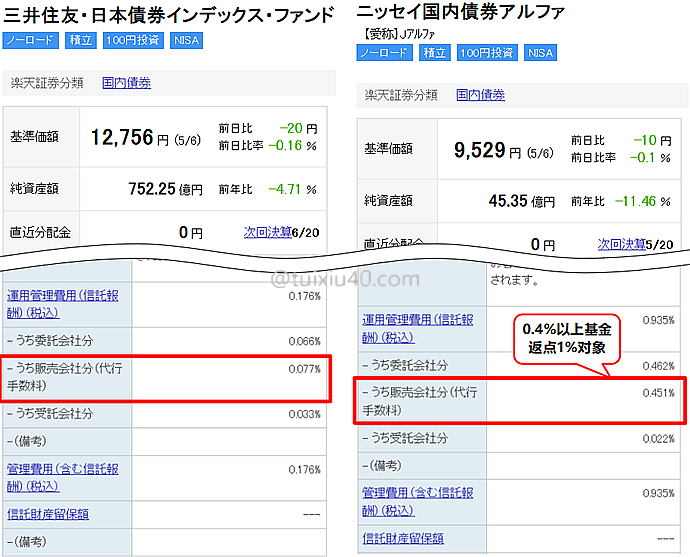Select the 【愛称】Jアルファ nickname text

400,34
